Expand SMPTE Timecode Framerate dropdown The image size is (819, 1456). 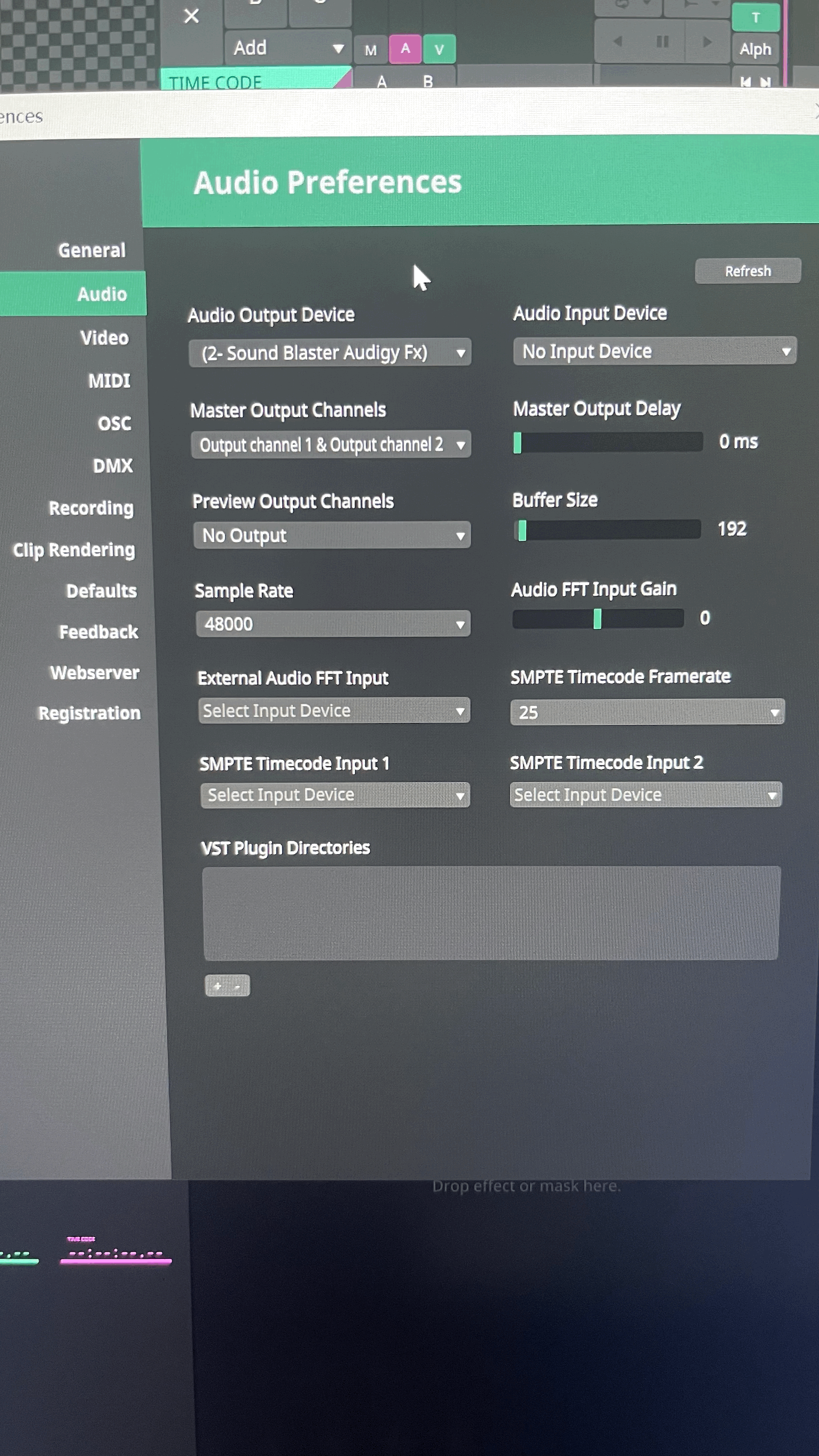tap(647, 711)
